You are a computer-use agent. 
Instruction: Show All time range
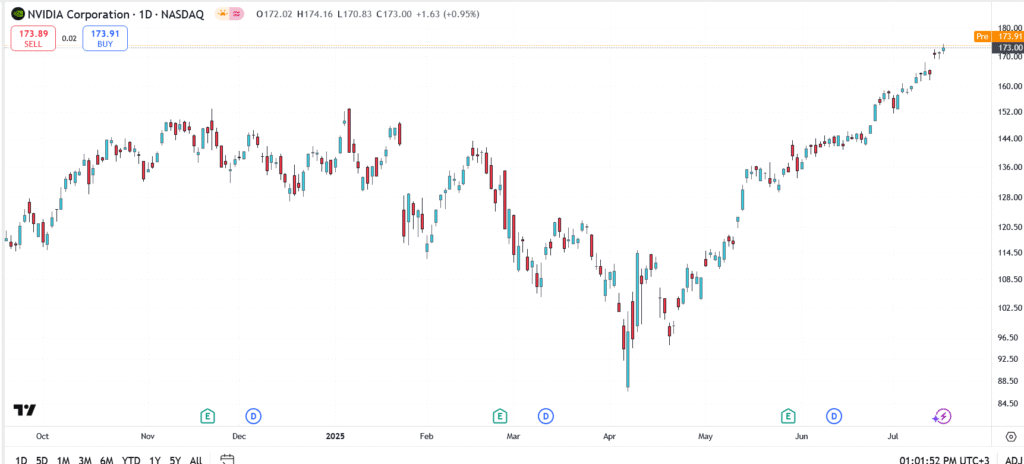pos(196,460)
